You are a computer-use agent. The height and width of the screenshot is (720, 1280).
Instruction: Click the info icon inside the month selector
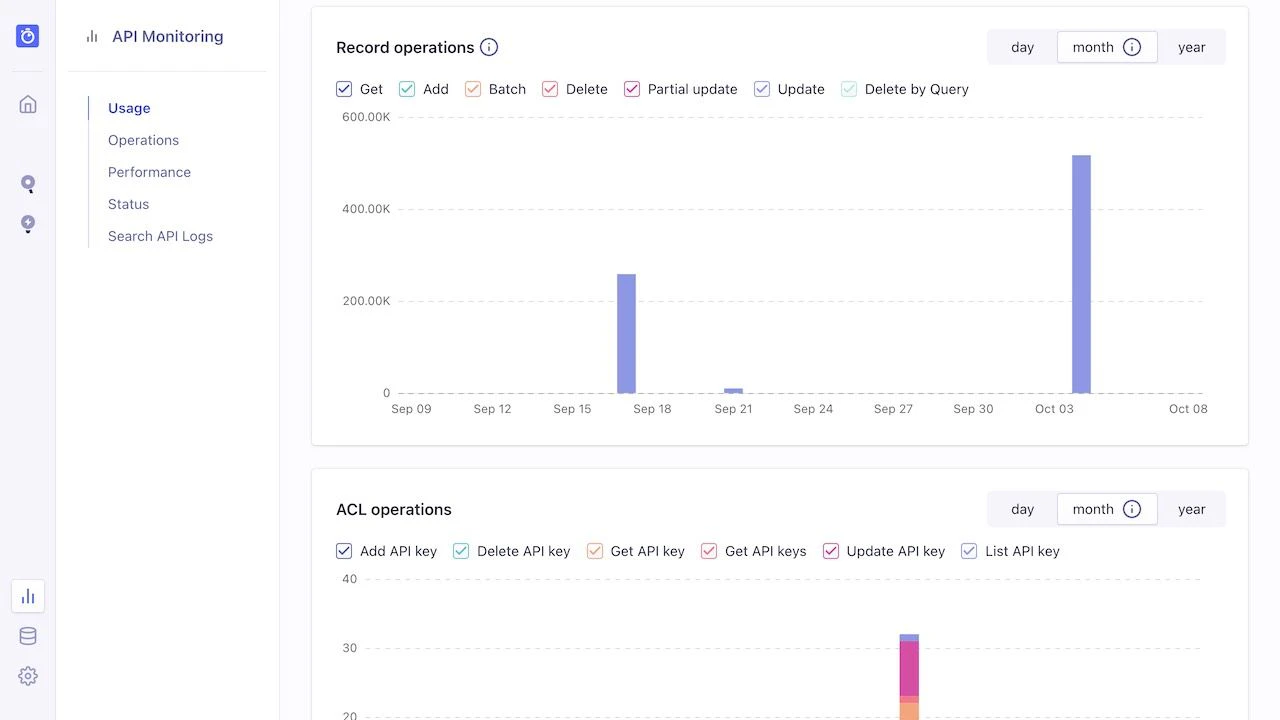1131,47
